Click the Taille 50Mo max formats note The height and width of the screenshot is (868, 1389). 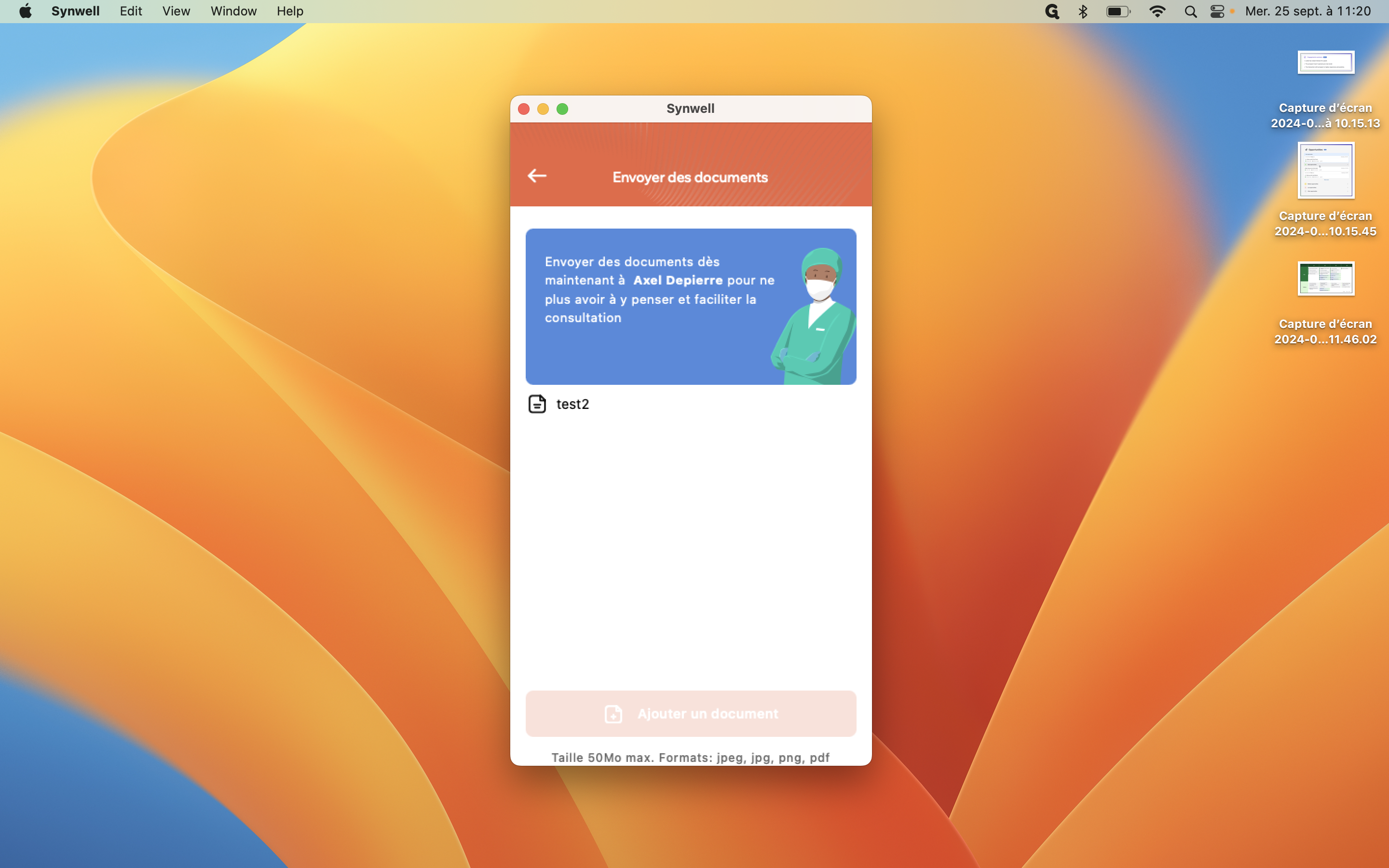pos(690,757)
